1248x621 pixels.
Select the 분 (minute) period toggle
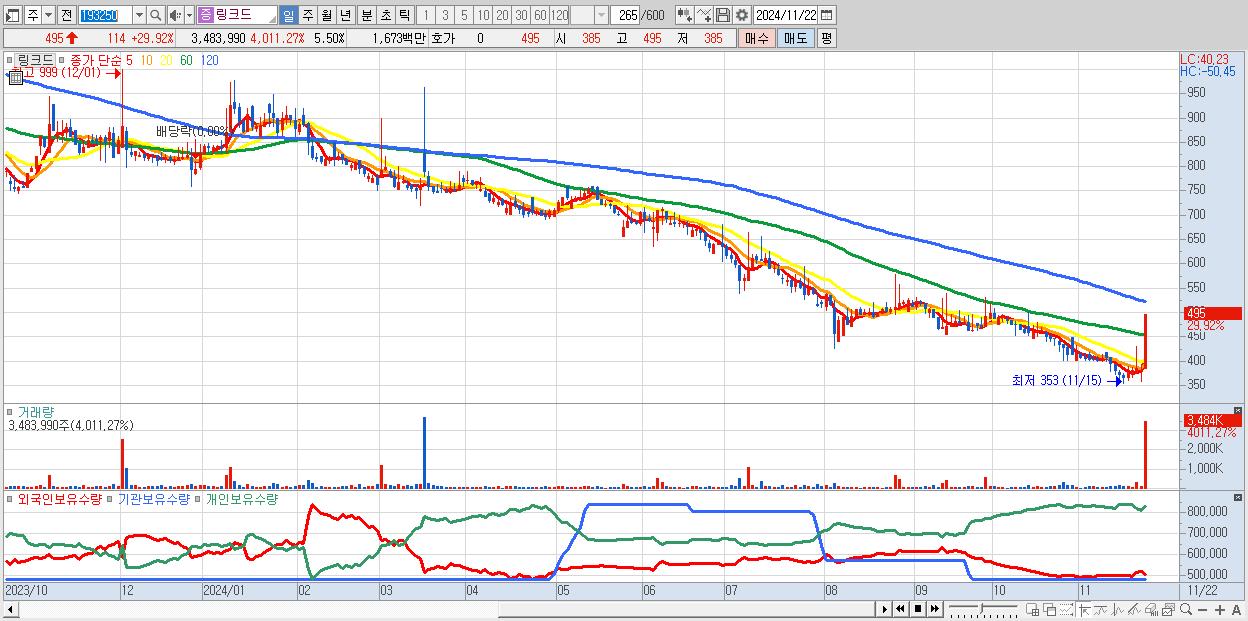[x=365, y=15]
